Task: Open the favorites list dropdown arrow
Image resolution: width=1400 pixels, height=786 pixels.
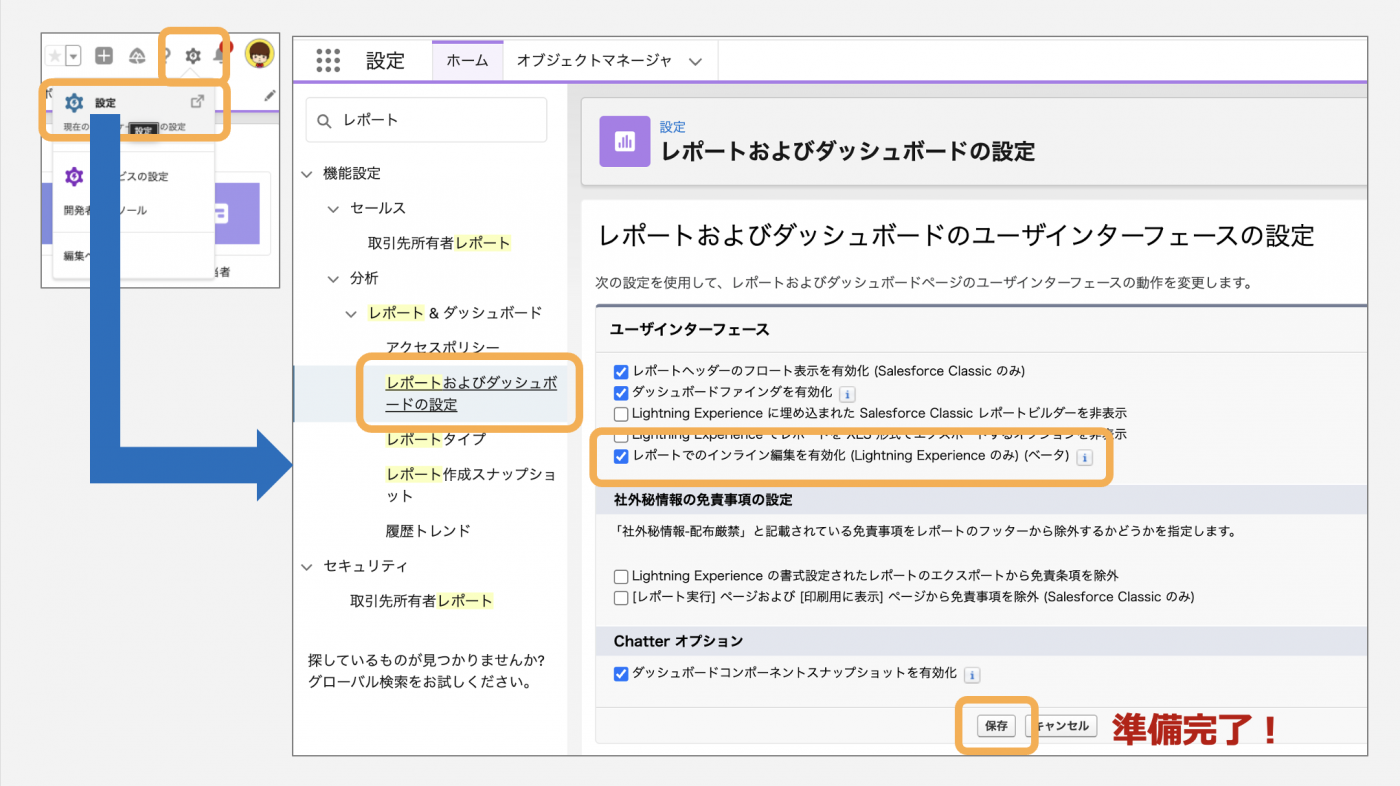Action: pos(73,56)
